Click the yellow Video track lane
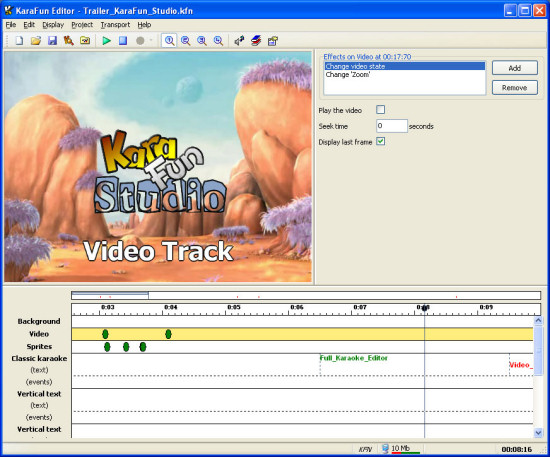 [302, 334]
